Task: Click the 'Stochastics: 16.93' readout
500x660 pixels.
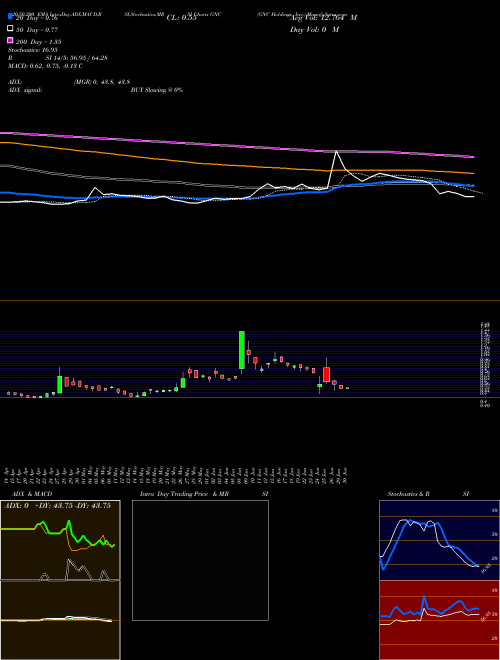Action: tap(33, 50)
